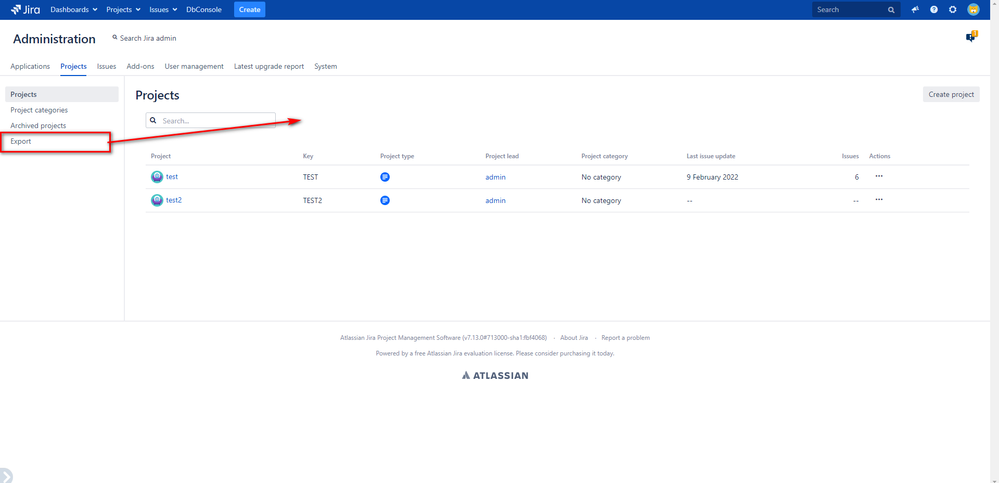Open the settings gear icon in header
Image resolution: width=999 pixels, height=483 pixels.
click(952, 10)
